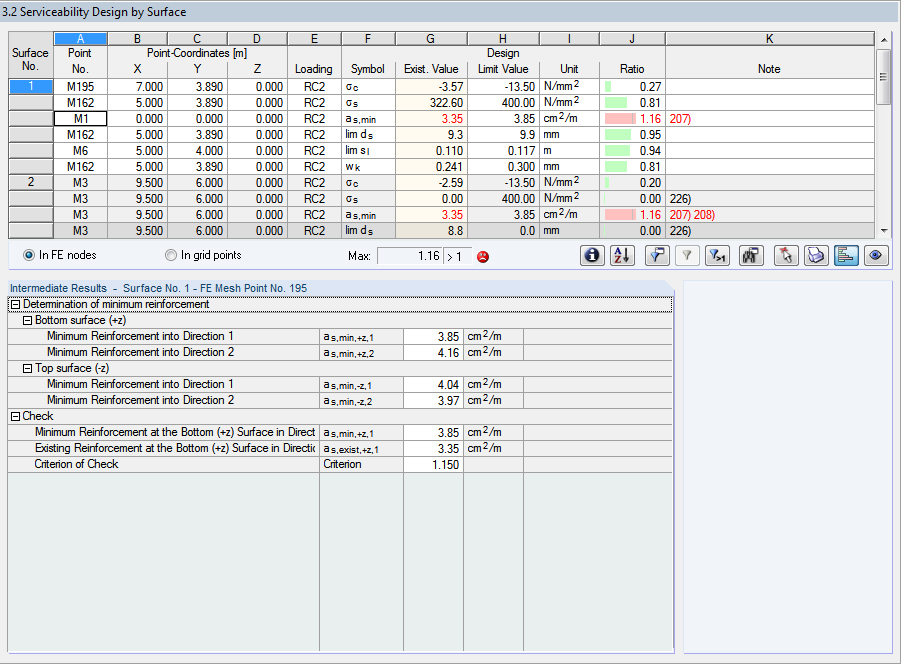Screen dimensions: 901x664
Task: Open the Info about design details icon
Action: tap(592, 255)
